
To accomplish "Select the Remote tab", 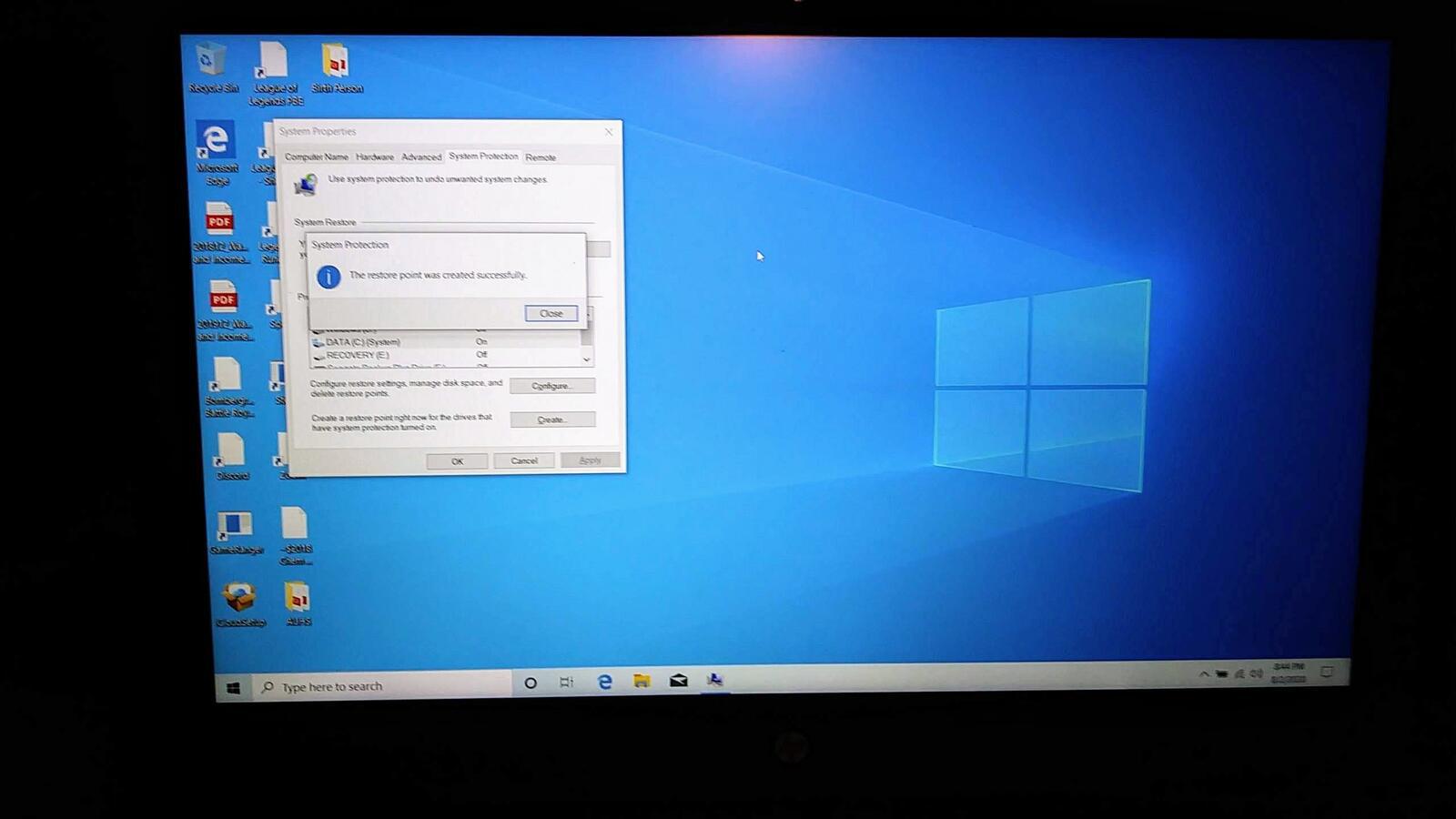I will pyautogui.click(x=541, y=157).
